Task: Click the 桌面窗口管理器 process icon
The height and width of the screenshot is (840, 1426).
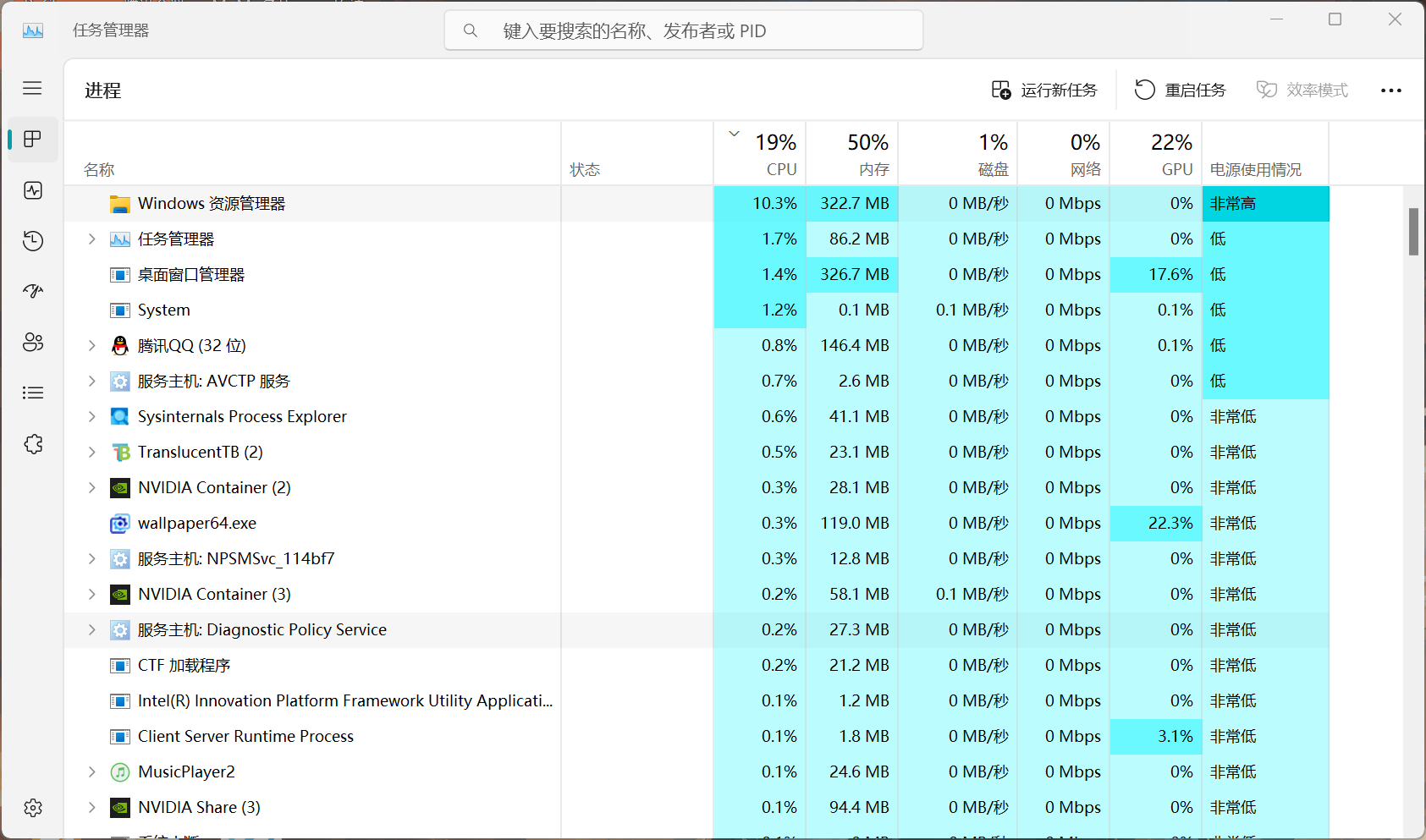Action: [x=120, y=275]
